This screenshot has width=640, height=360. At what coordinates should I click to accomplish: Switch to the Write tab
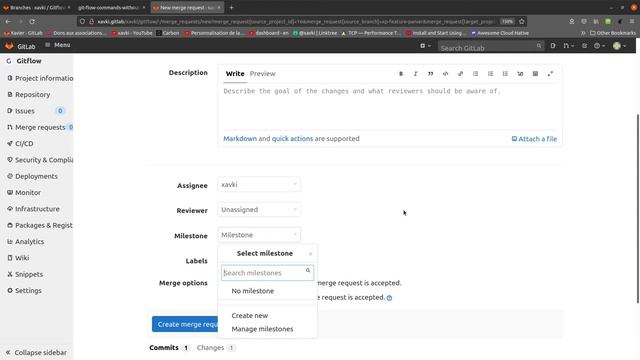coord(235,73)
